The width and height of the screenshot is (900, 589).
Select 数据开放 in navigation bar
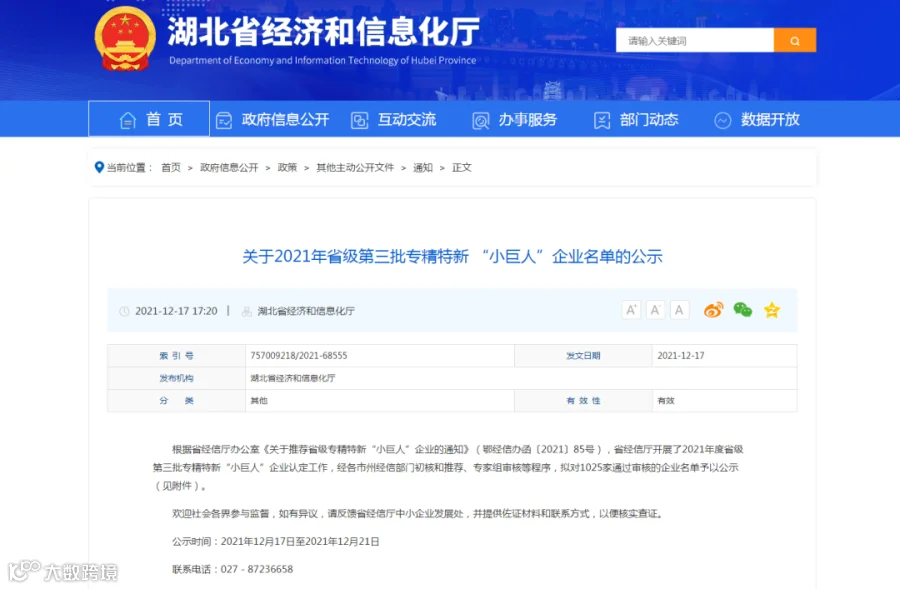tap(757, 119)
